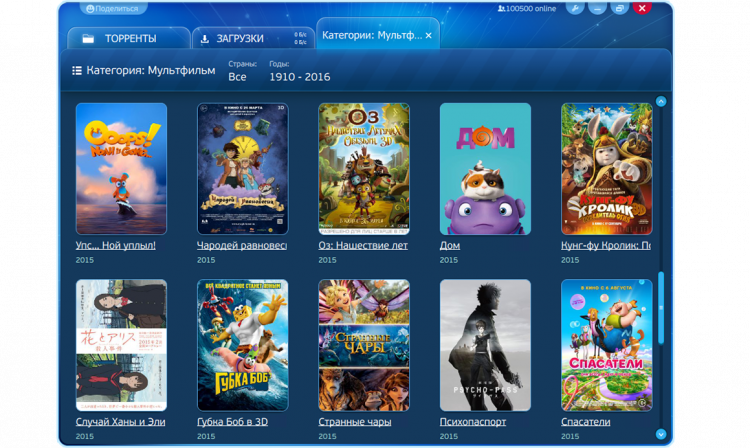
Task: Click the Упс... Ной уплыл! title link
Action: coord(116,245)
